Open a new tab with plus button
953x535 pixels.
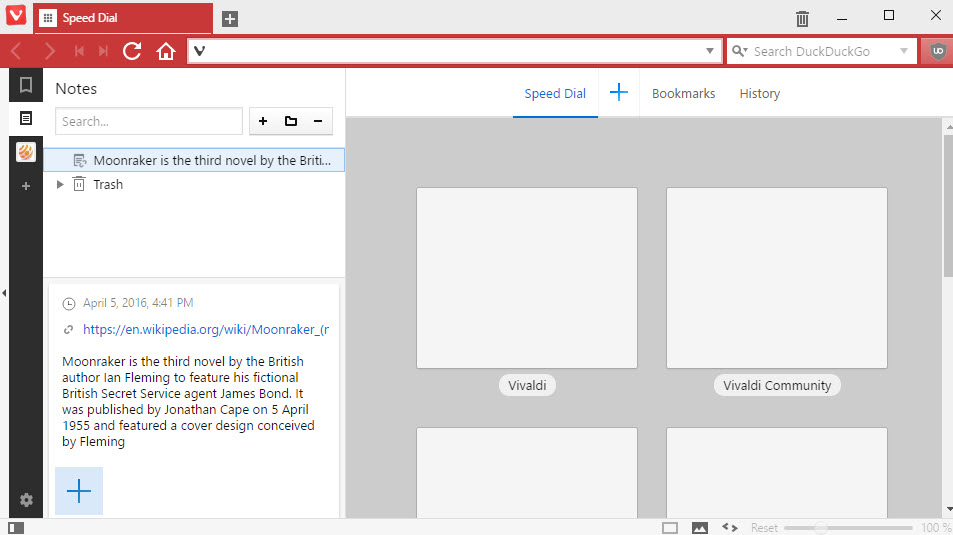[x=230, y=19]
